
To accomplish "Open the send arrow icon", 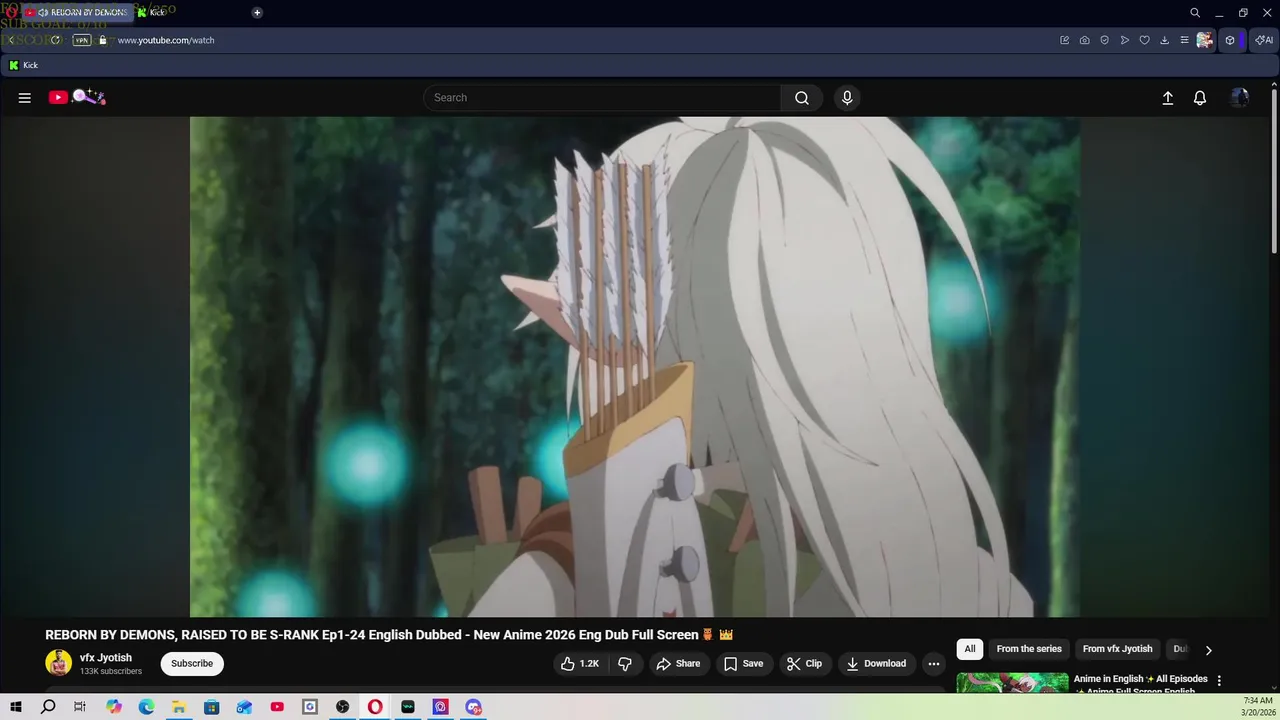I will (x=1125, y=40).
